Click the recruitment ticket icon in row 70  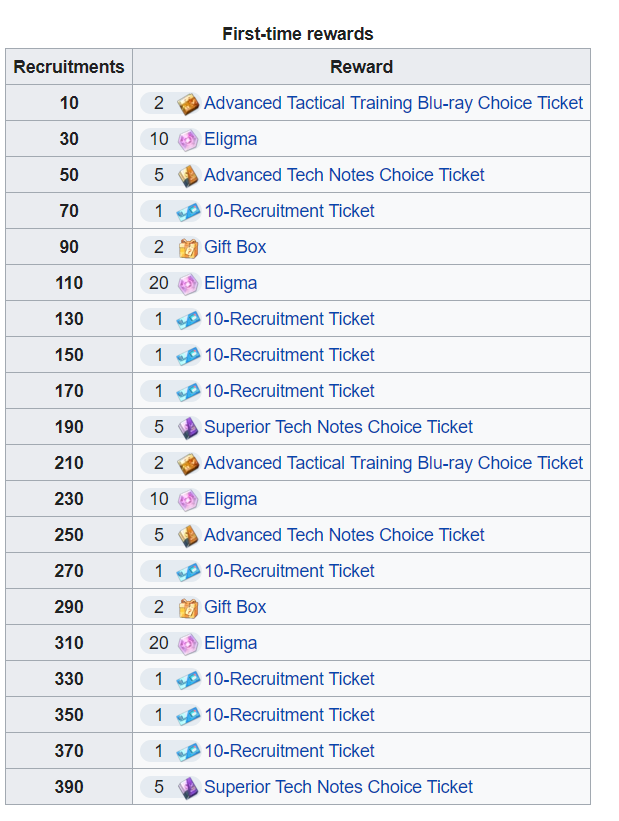pyautogui.click(x=188, y=212)
